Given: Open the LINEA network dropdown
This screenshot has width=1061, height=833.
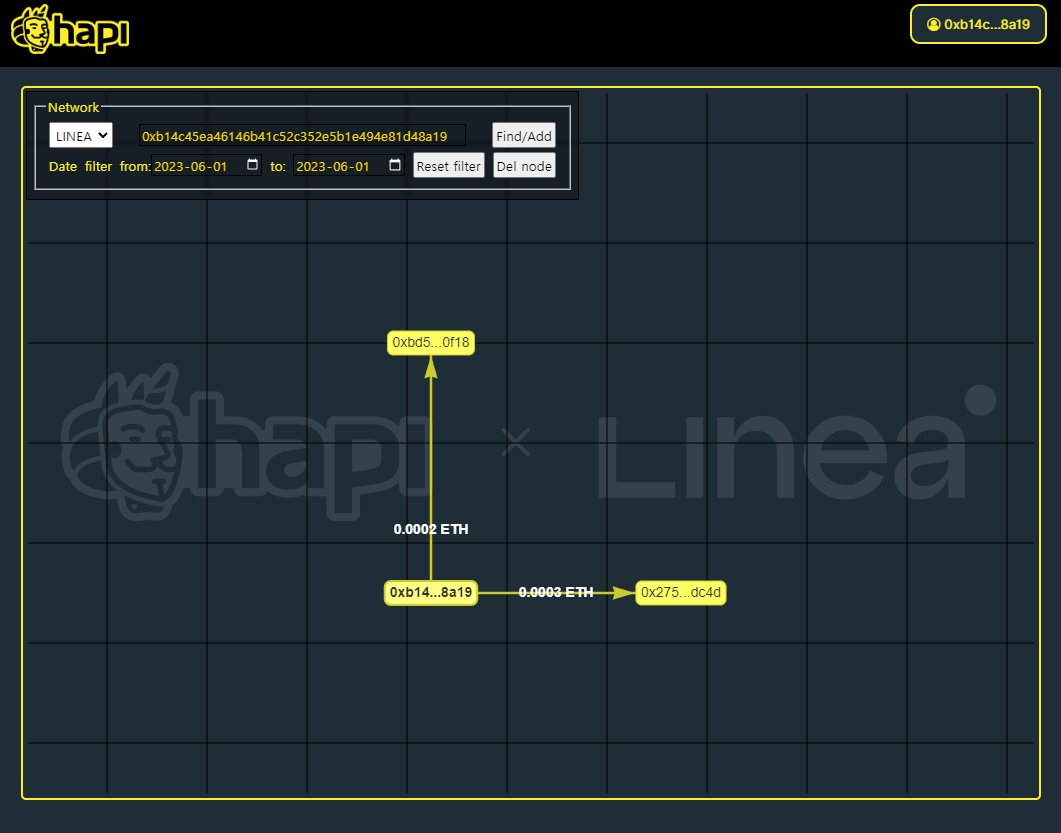Looking at the screenshot, I should 81,135.
